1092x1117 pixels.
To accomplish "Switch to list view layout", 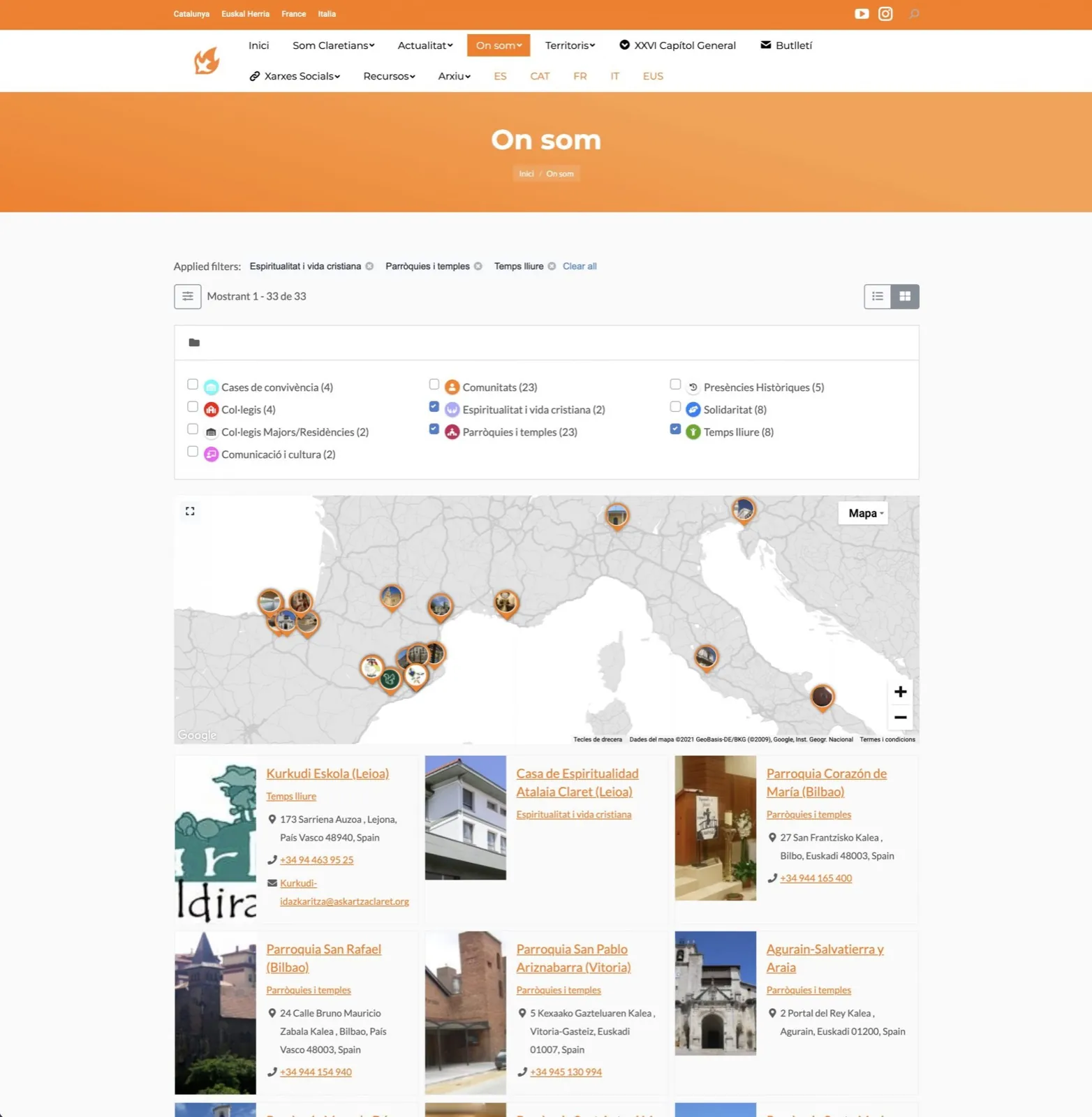I will (x=878, y=297).
